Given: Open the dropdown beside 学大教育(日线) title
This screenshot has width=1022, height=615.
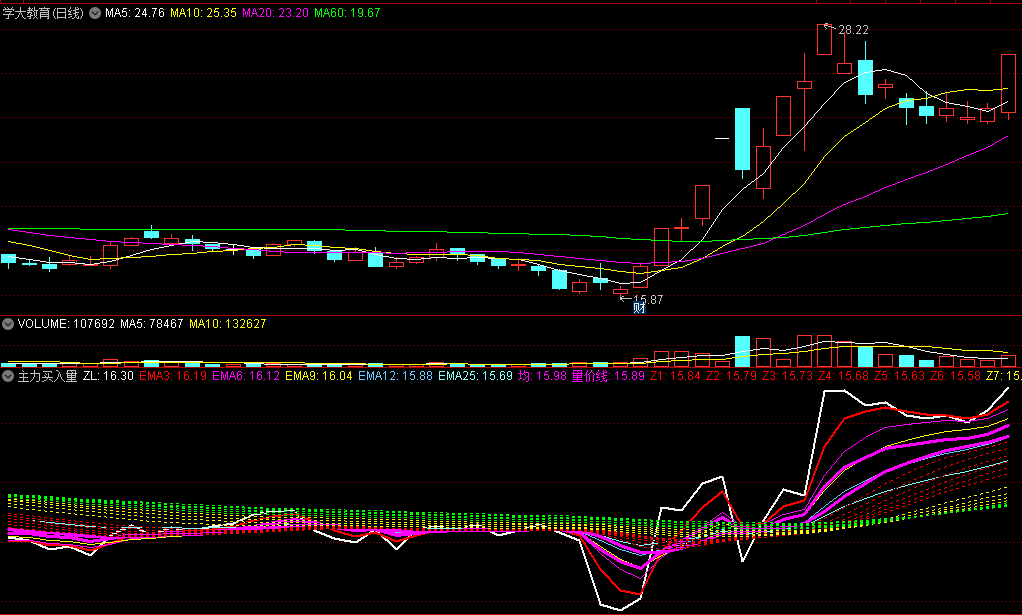Looking at the screenshot, I should (x=95, y=13).
